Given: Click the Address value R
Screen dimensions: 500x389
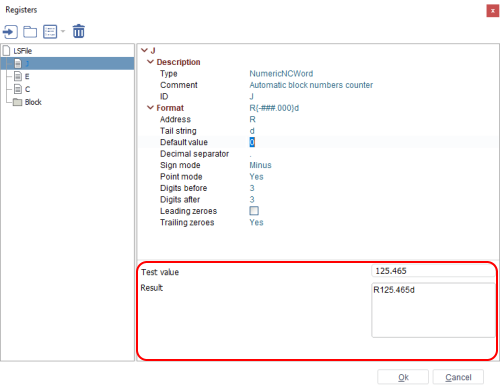Looking at the screenshot, I should click(x=252, y=119).
